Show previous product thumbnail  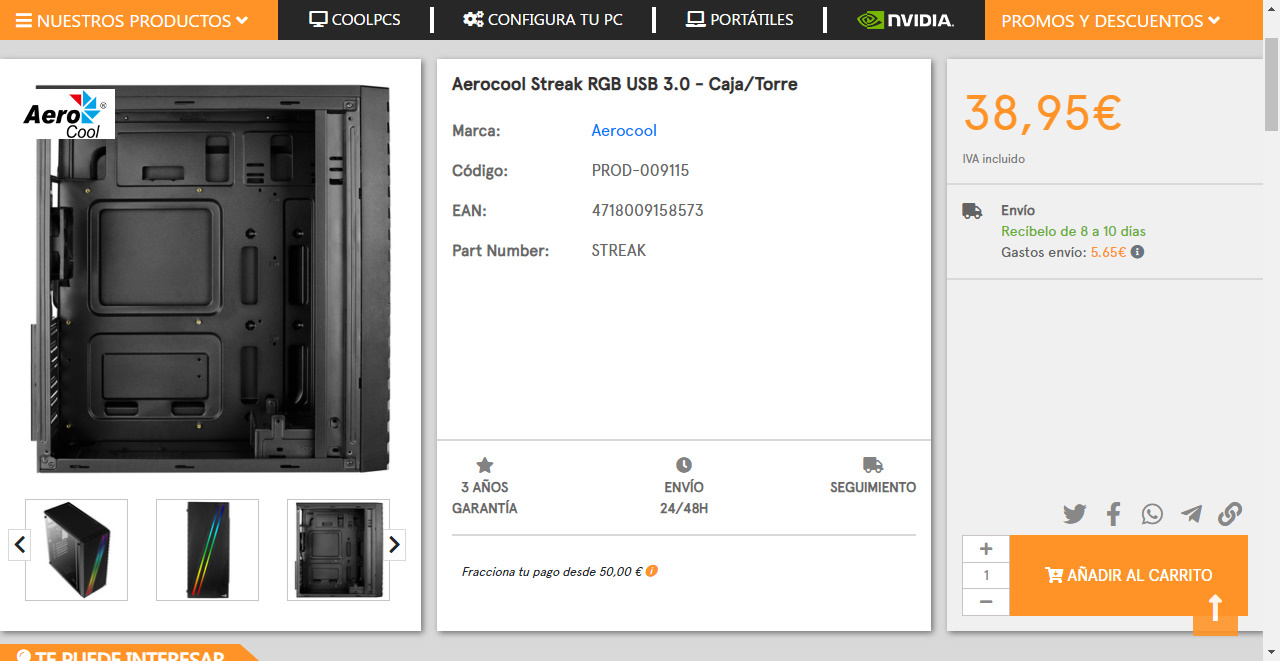(x=20, y=545)
